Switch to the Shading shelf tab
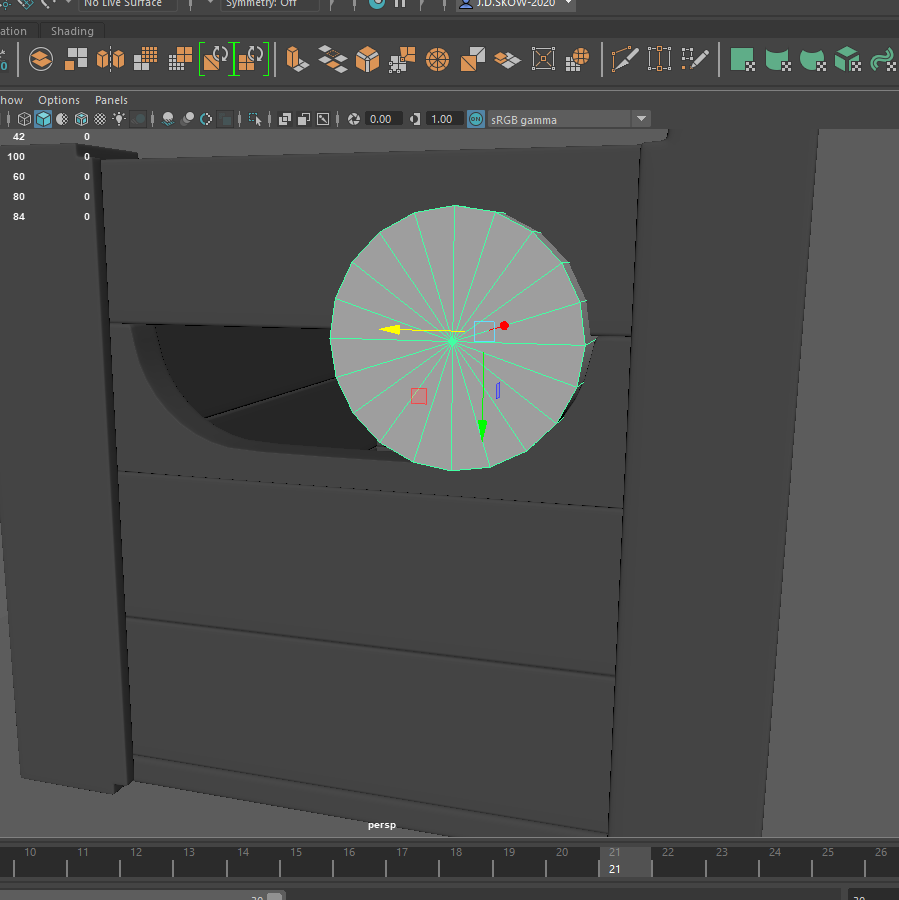 click(x=72, y=31)
